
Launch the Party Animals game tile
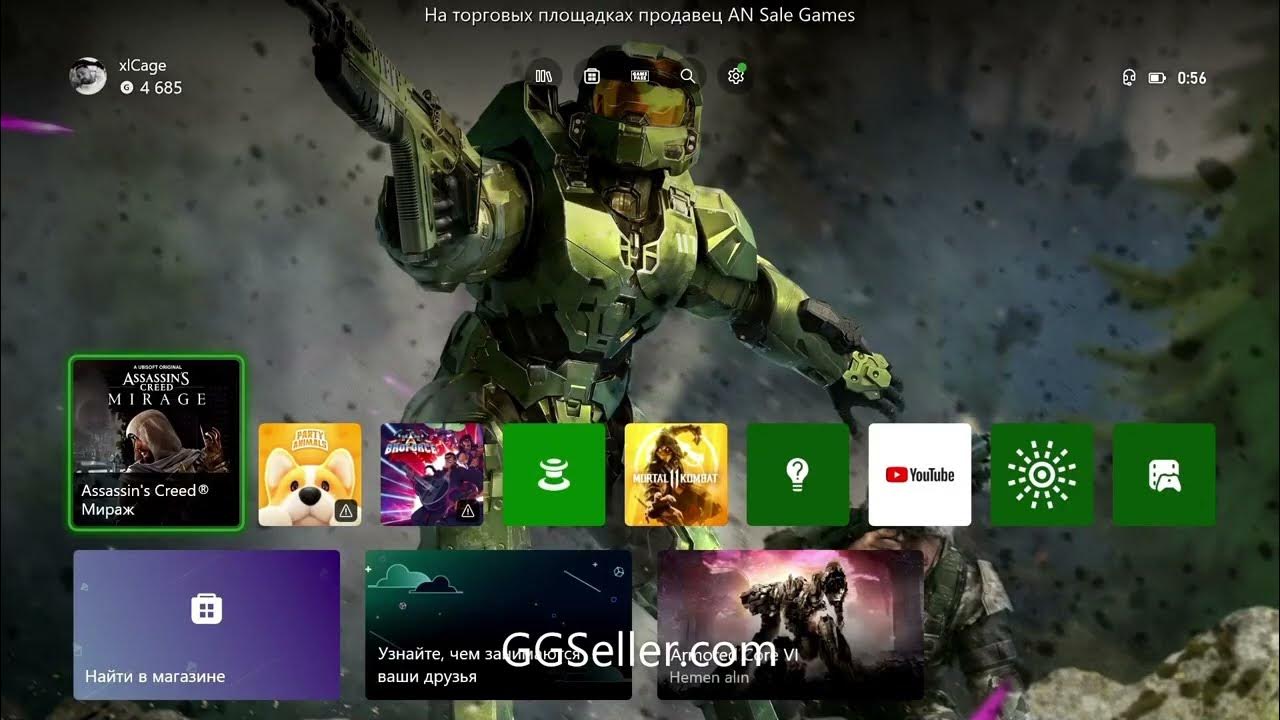(310, 475)
